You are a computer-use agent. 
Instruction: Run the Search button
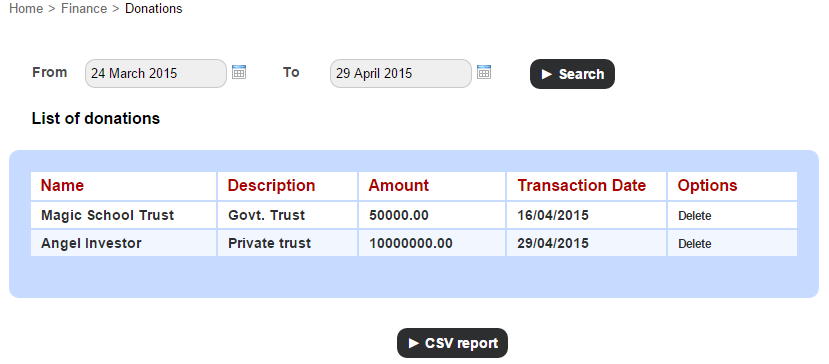pyautogui.click(x=572, y=74)
